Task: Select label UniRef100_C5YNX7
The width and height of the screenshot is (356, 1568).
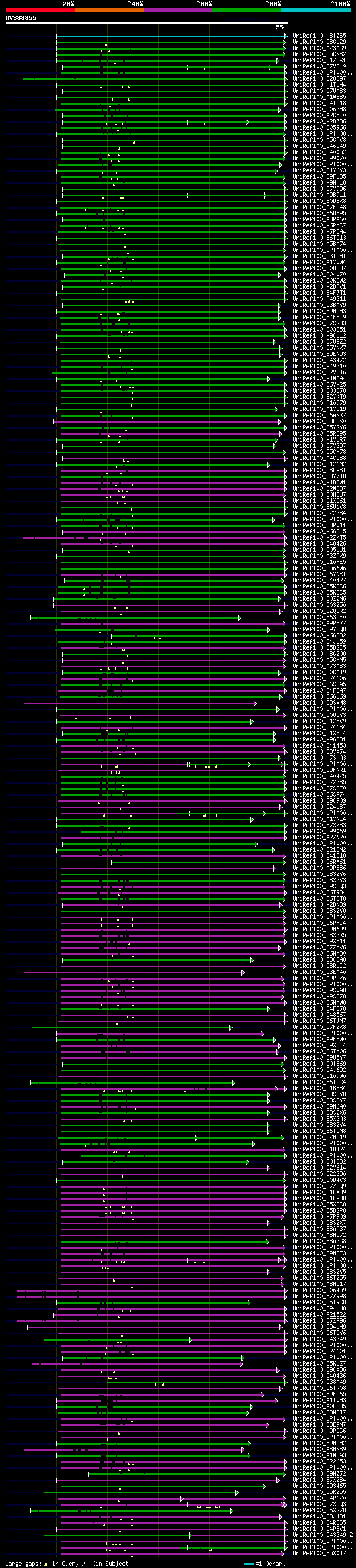Action: point(319,348)
